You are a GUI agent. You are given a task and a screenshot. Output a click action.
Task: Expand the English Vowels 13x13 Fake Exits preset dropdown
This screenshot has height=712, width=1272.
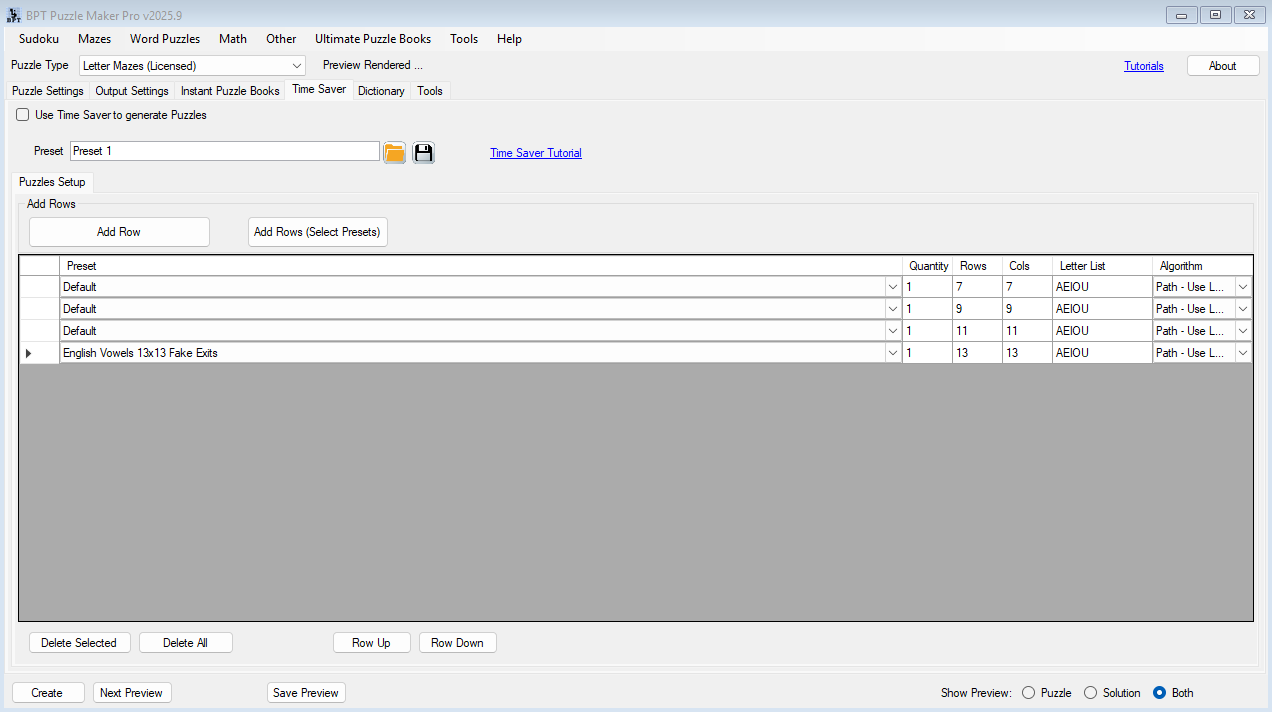892,353
